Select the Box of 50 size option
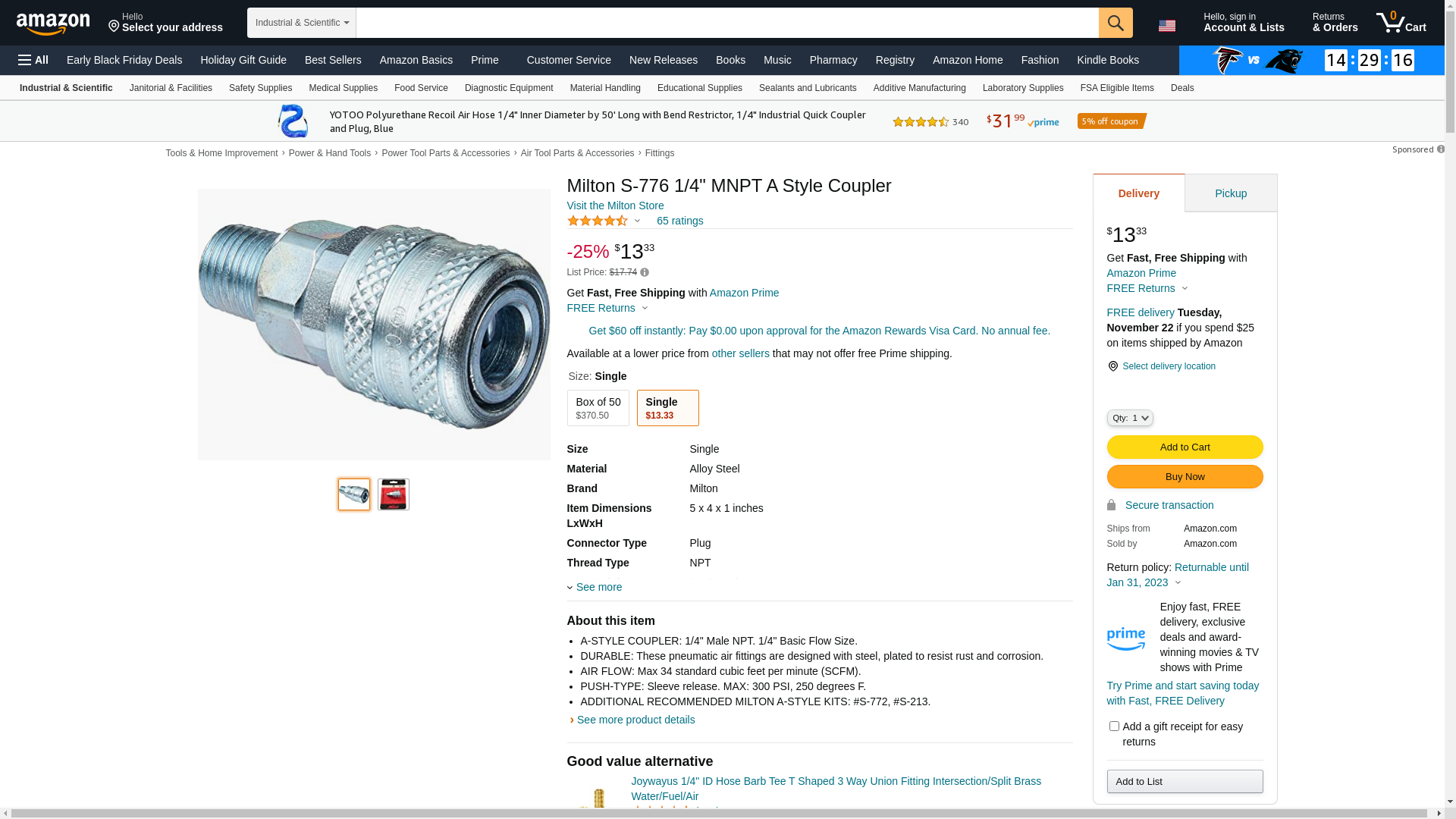Viewport: 1456px width, 819px height. [x=598, y=408]
